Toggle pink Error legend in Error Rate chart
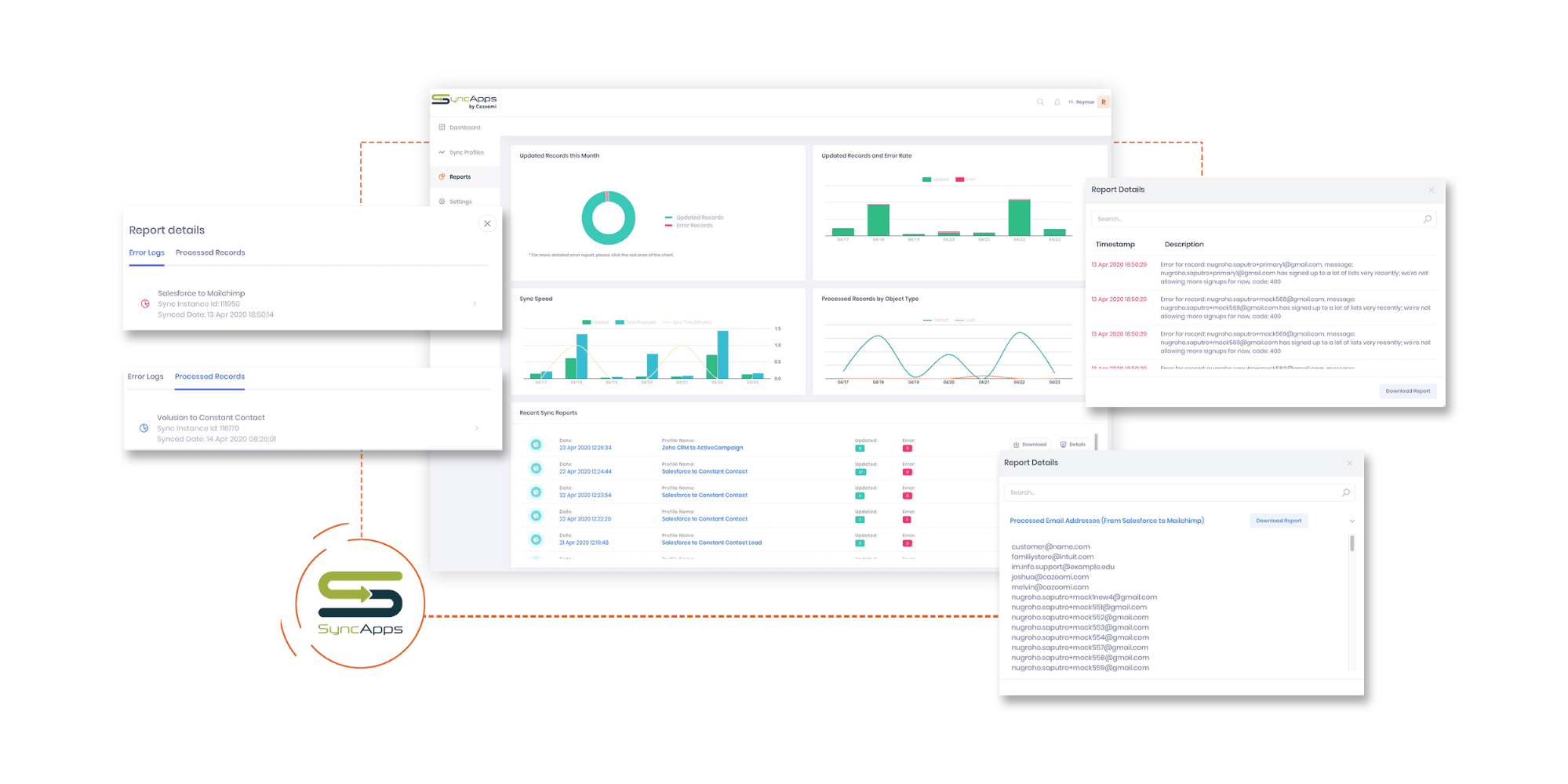 tap(966, 180)
